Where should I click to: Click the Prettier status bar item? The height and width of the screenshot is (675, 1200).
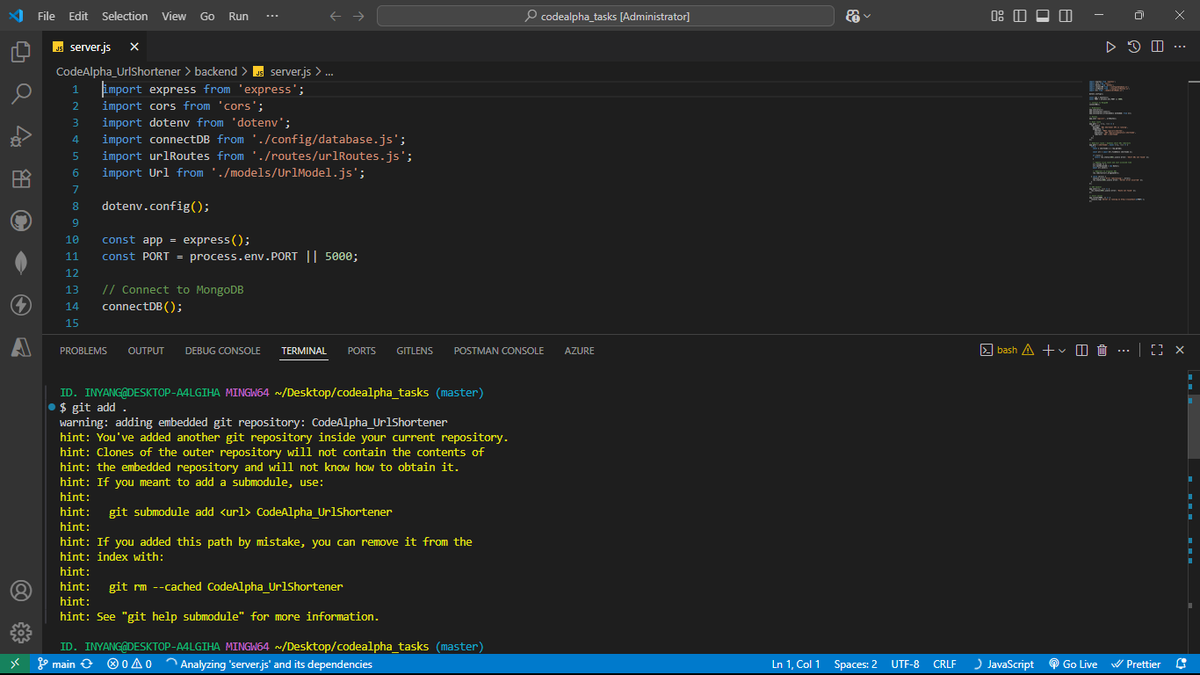(x=1136, y=664)
